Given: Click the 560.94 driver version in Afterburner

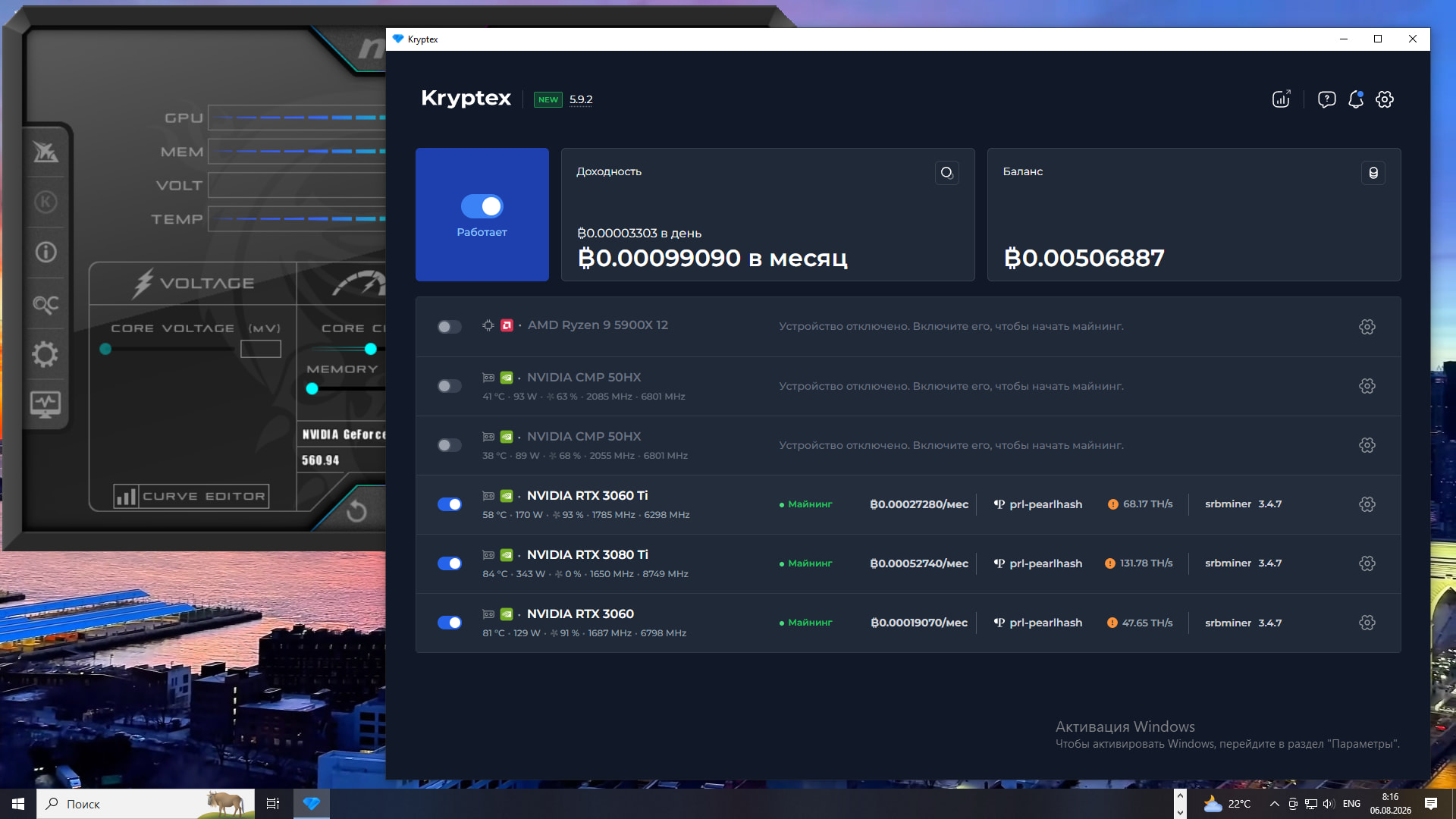Looking at the screenshot, I should [x=321, y=460].
